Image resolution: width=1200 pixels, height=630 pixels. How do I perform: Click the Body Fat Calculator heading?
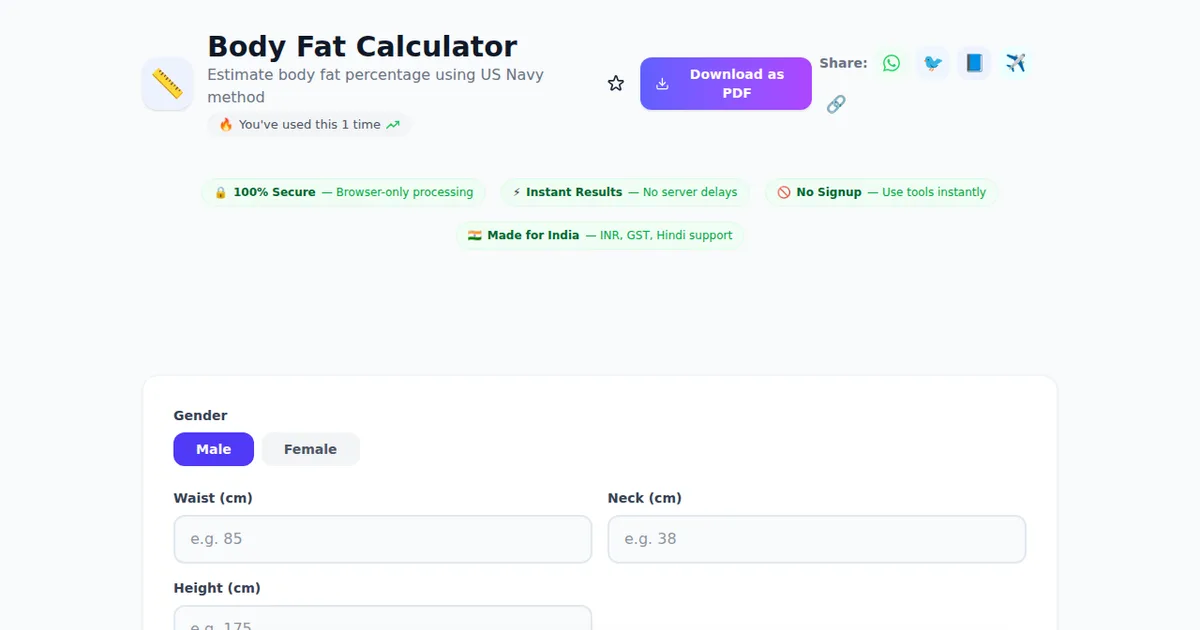(x=362, y=46)
